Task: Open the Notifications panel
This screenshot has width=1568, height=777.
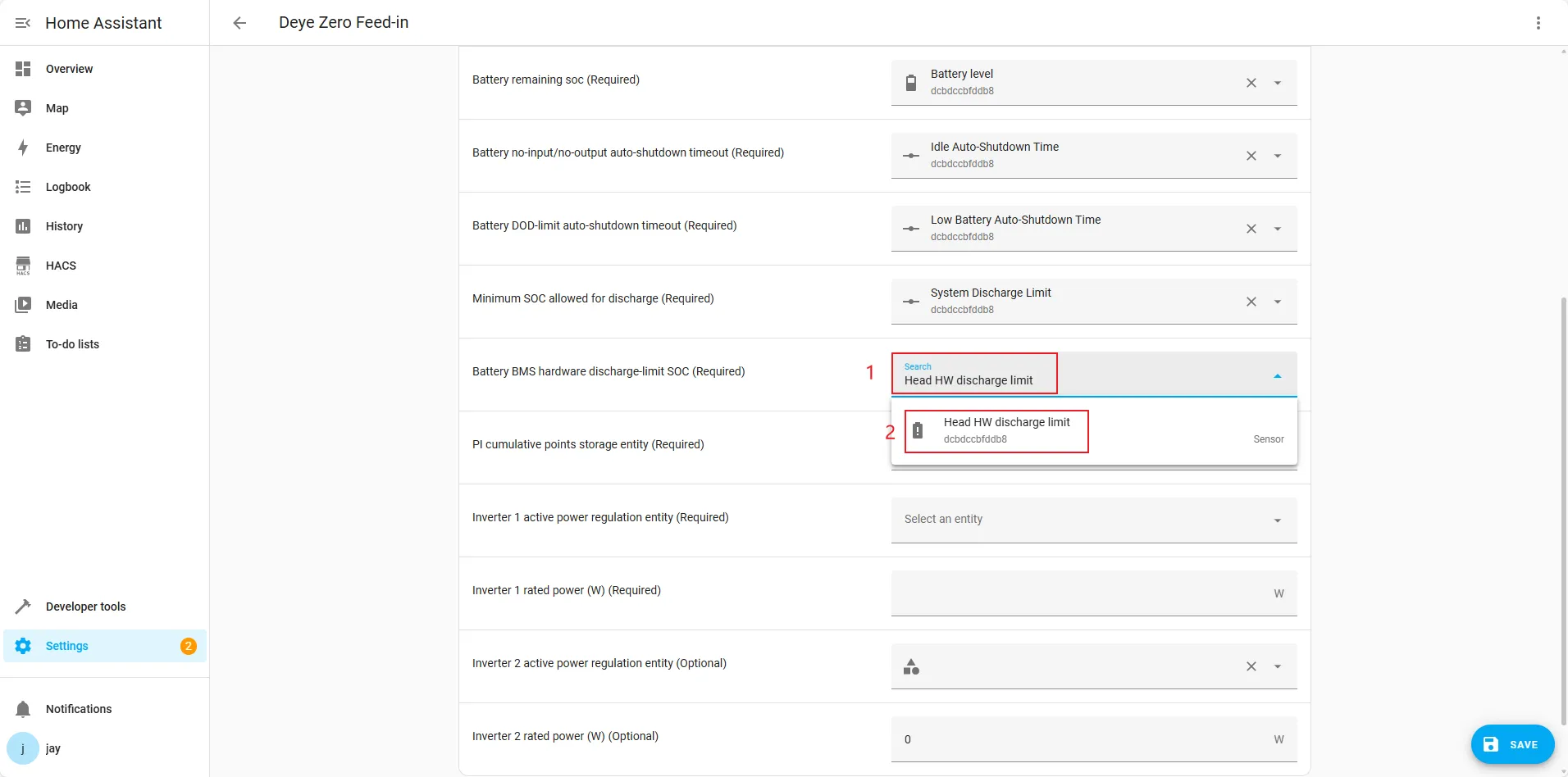Action: point(79,709)
